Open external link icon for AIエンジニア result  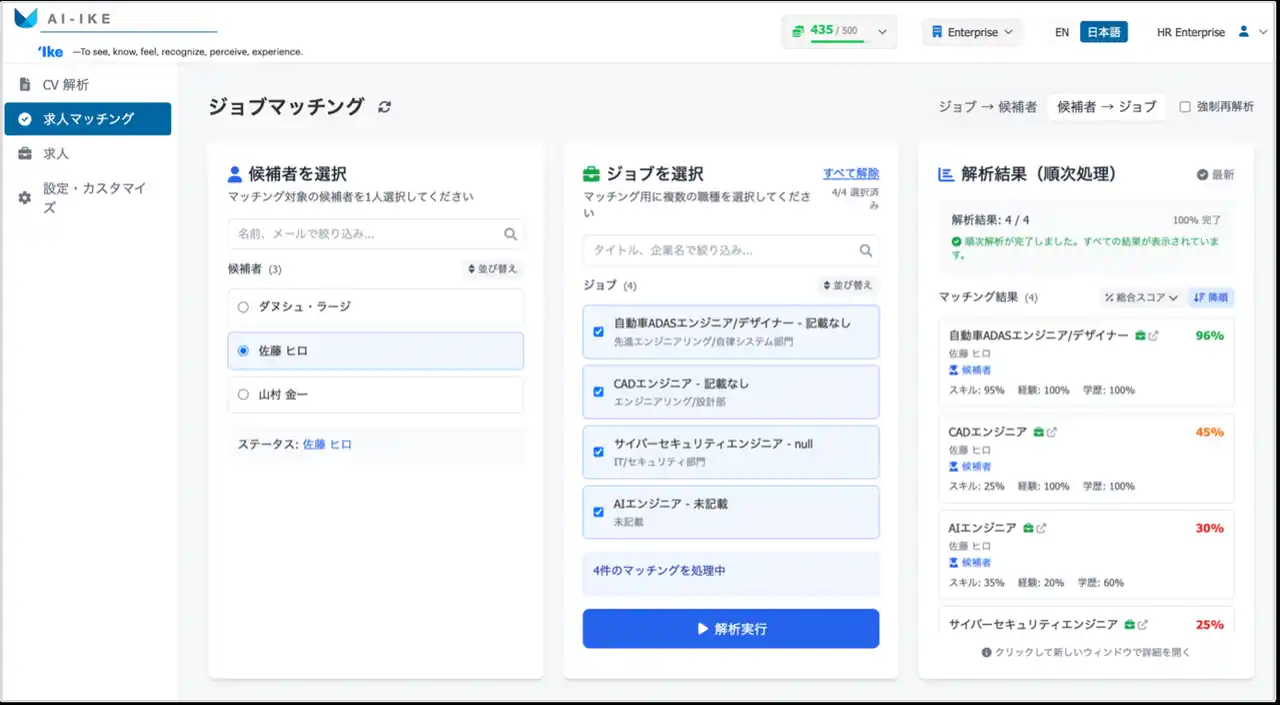(1041, 528)
